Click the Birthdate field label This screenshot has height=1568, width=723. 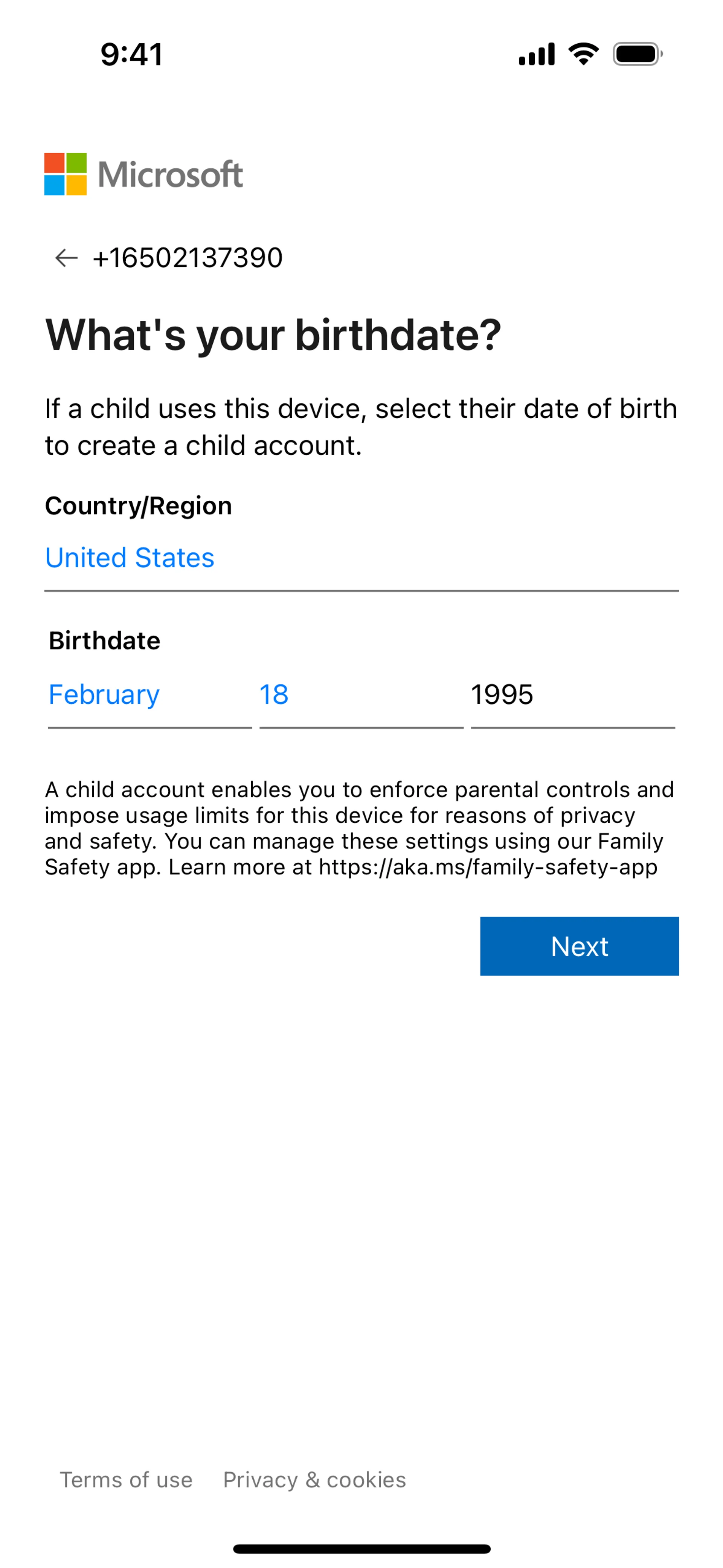pos(105,640)
